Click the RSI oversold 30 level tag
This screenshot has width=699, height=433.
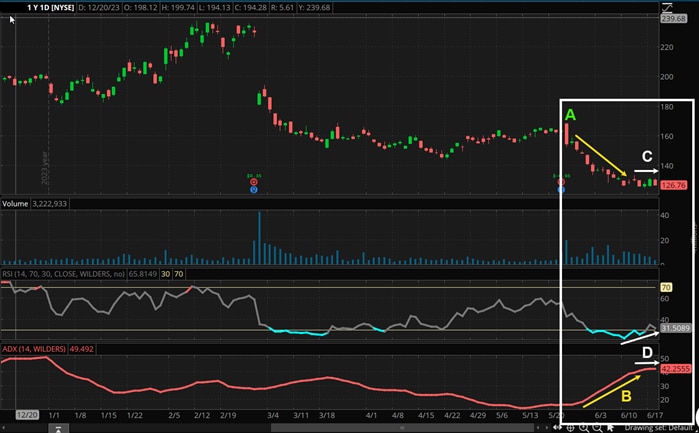pos(165,274)
